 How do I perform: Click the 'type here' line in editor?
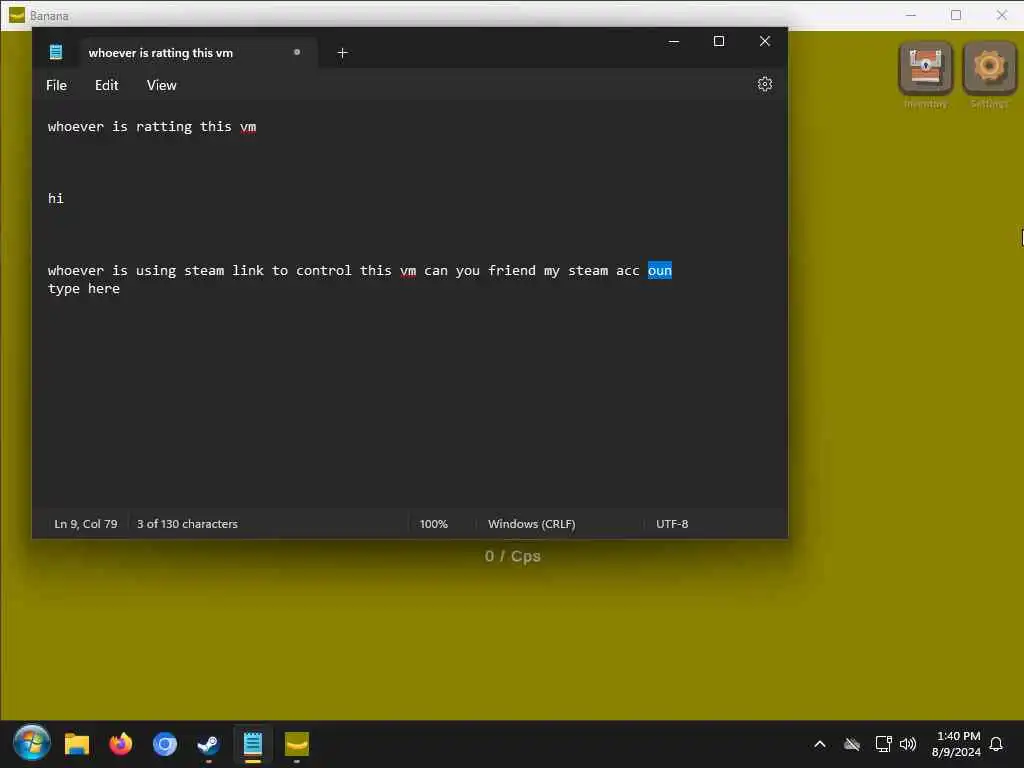(x=84, y=289)
